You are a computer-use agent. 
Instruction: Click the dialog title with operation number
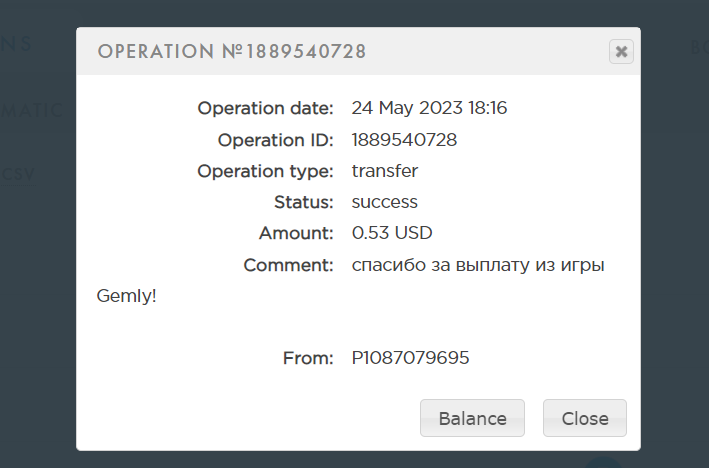232,51
